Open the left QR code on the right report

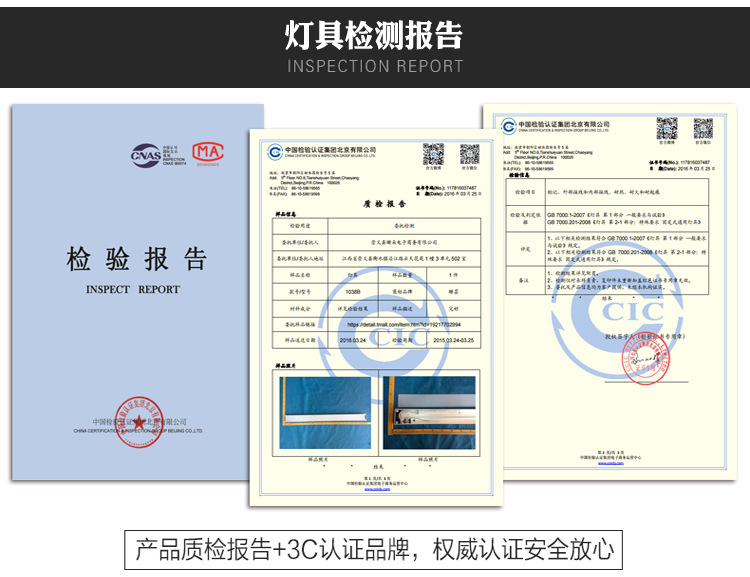point(667,128)
